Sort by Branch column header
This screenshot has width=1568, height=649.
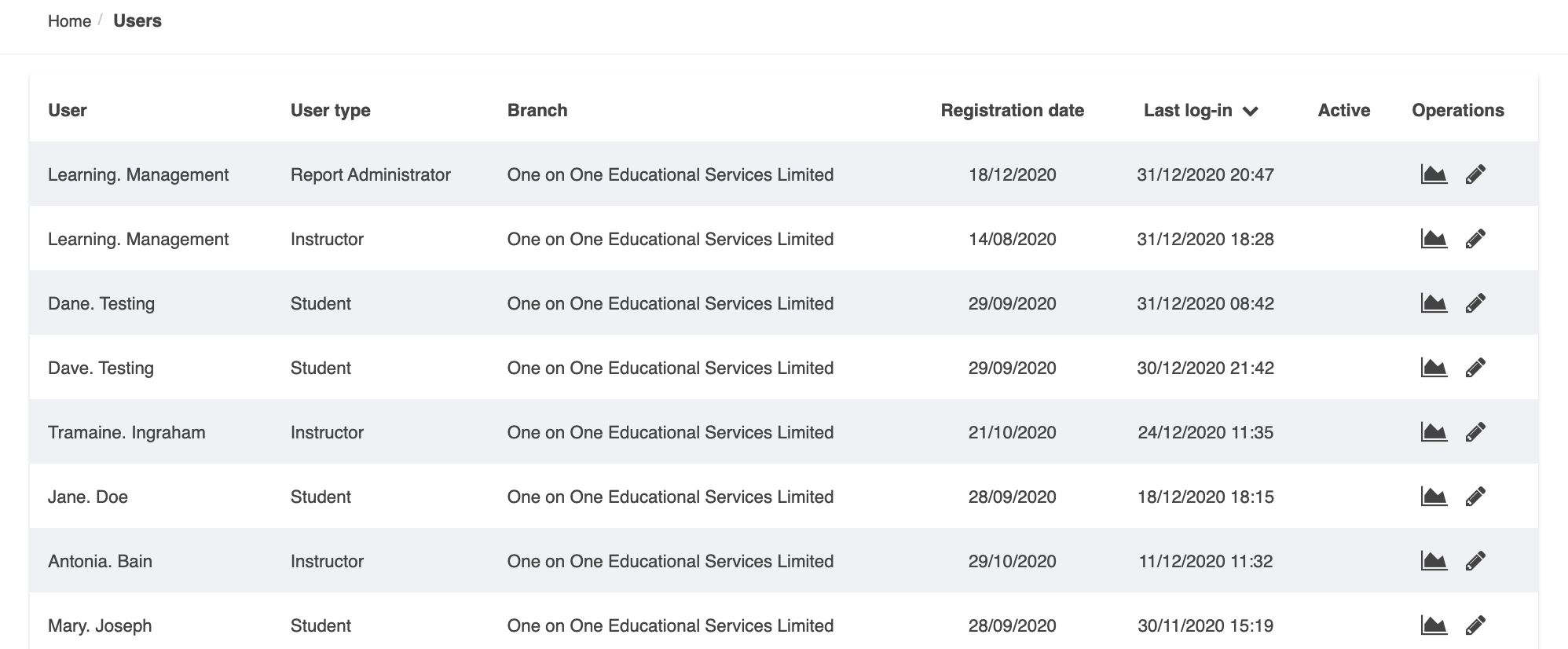537,111
